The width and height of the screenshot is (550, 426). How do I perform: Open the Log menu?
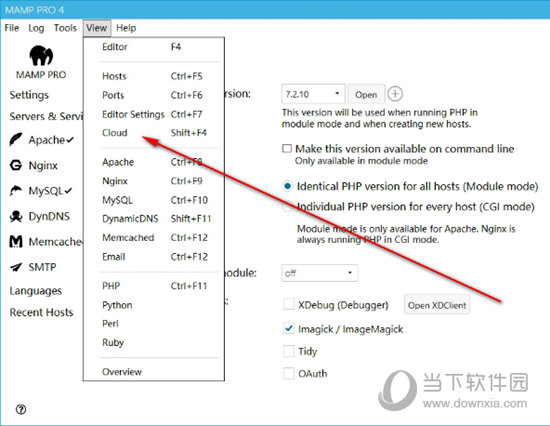(36, 28)
